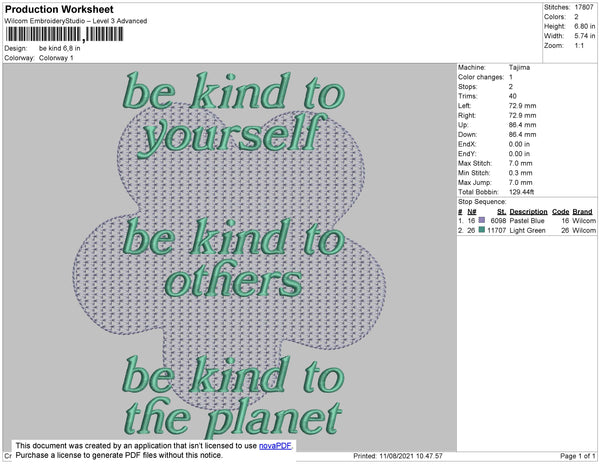Click 'yourself' embroidered word in design

(233, 135)
